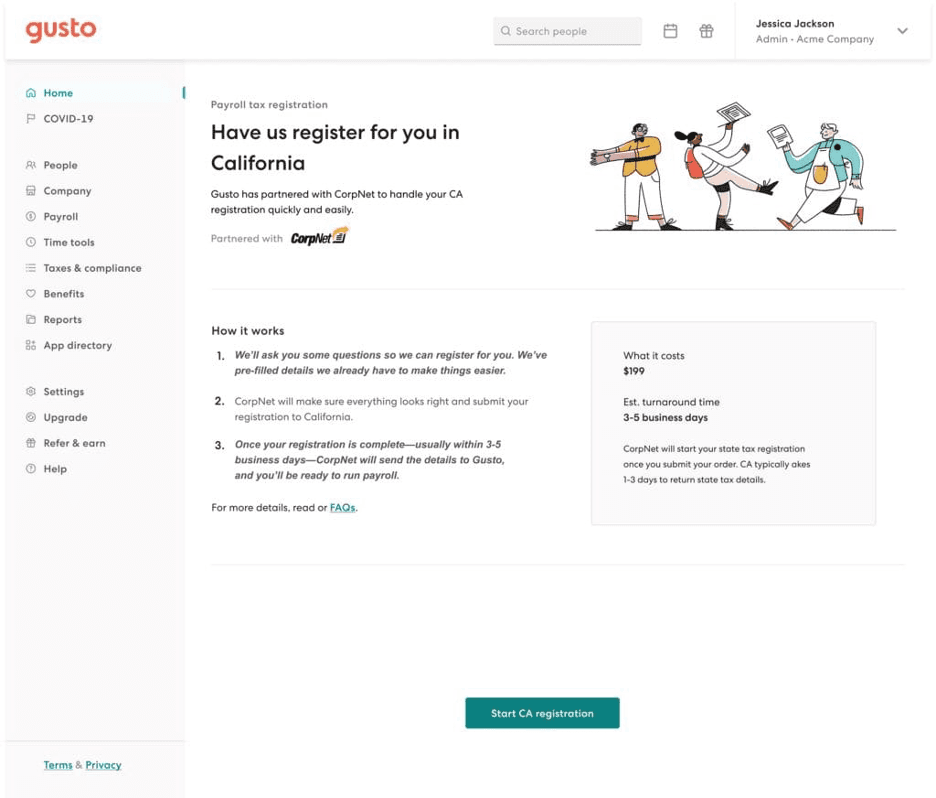Go to Benefits in sidebar

pyautogui.click(x=63, y=294)
